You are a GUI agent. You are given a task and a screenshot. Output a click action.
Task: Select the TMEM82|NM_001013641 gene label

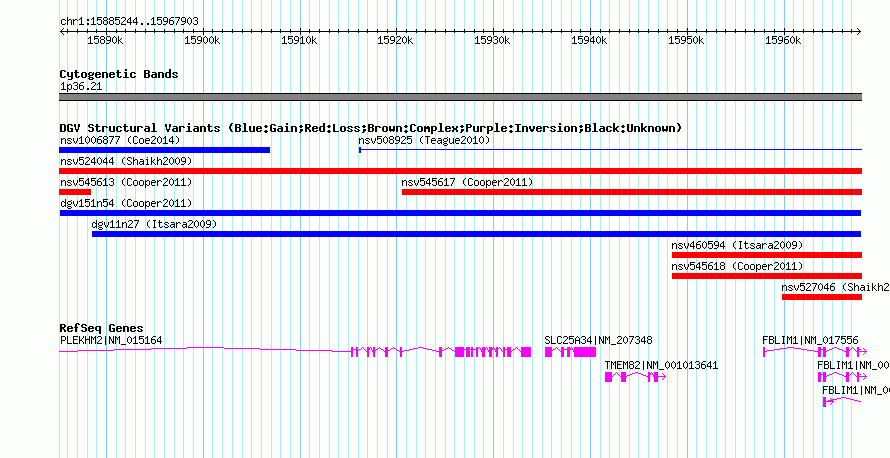pyautogui.click(x=661, y=365)
